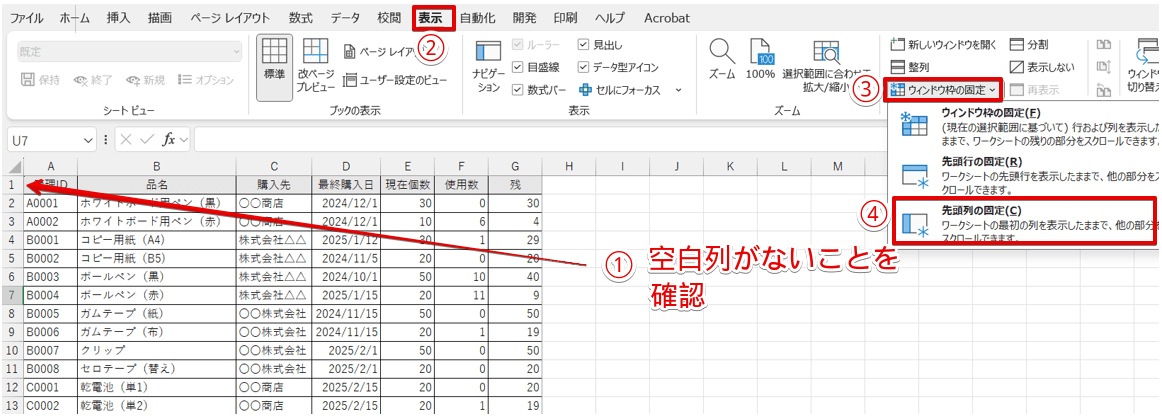Viewport: 1162px width, 416px height.
Task: Open ユーザー設定のビュー custom views
Action: (395, 79)
